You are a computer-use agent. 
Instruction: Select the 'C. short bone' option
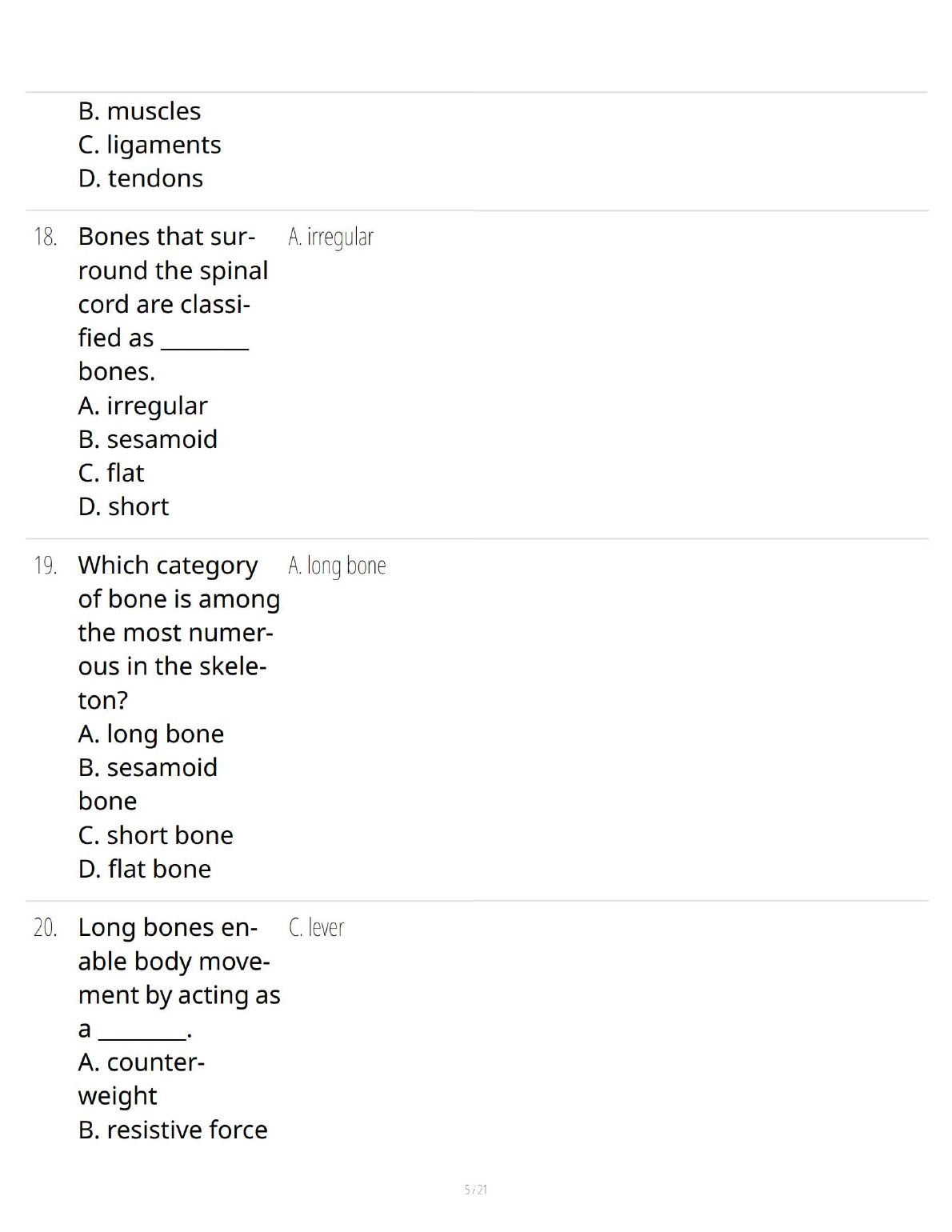[156, 835]
